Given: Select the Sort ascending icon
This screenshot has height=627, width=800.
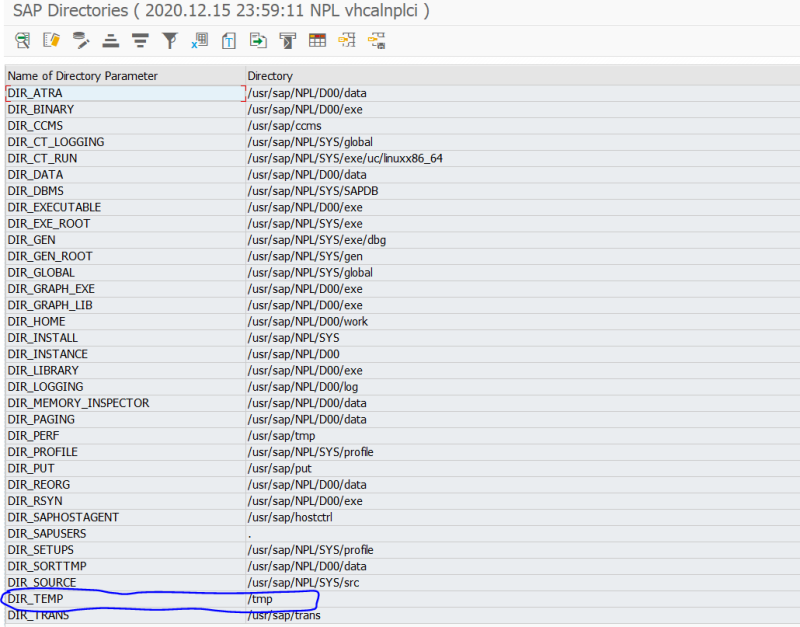Looking at the screenshot, I should 110,40.
